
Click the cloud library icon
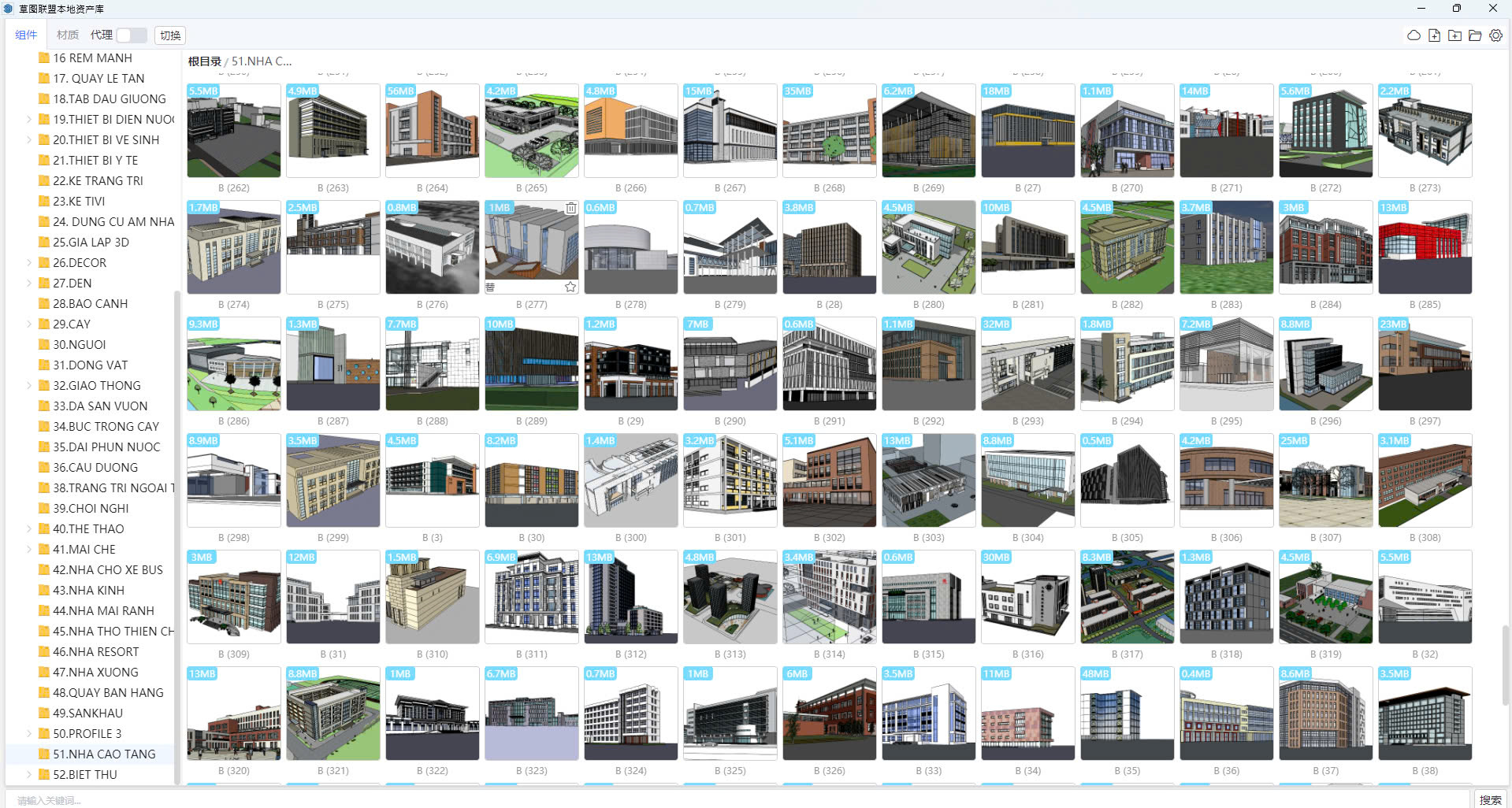point(1414,35)
